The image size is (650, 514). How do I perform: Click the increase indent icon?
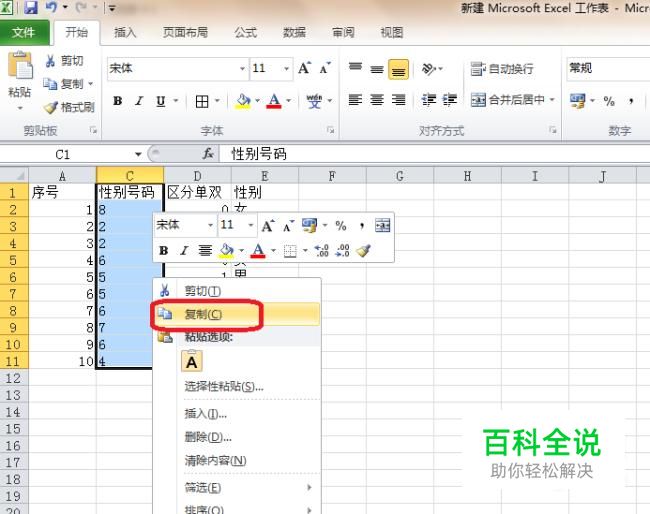[450, 100]
